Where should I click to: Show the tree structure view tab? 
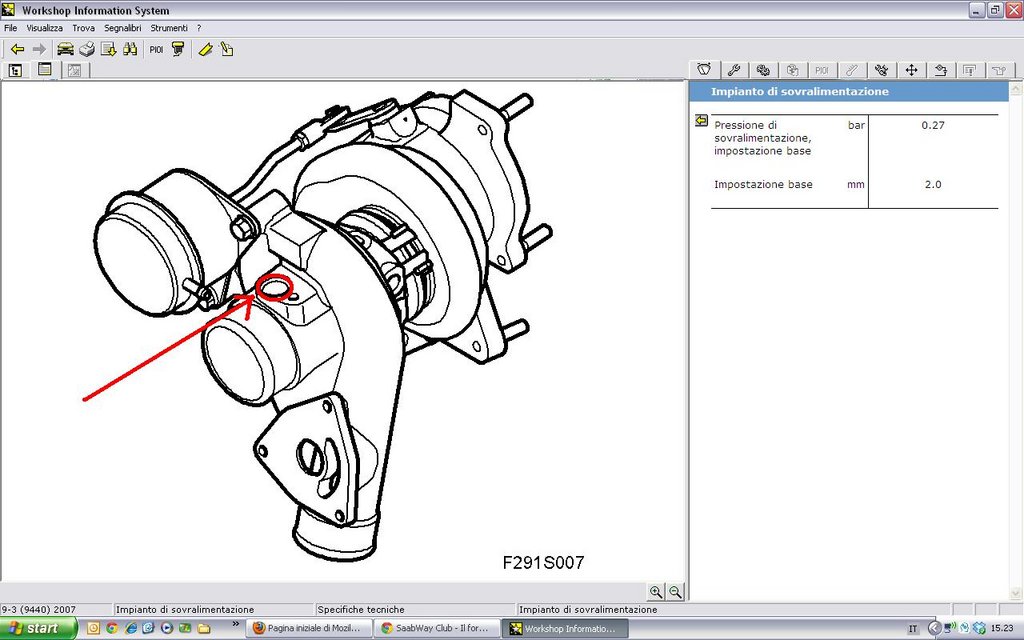pyautogui.click(x=16, y=70)
